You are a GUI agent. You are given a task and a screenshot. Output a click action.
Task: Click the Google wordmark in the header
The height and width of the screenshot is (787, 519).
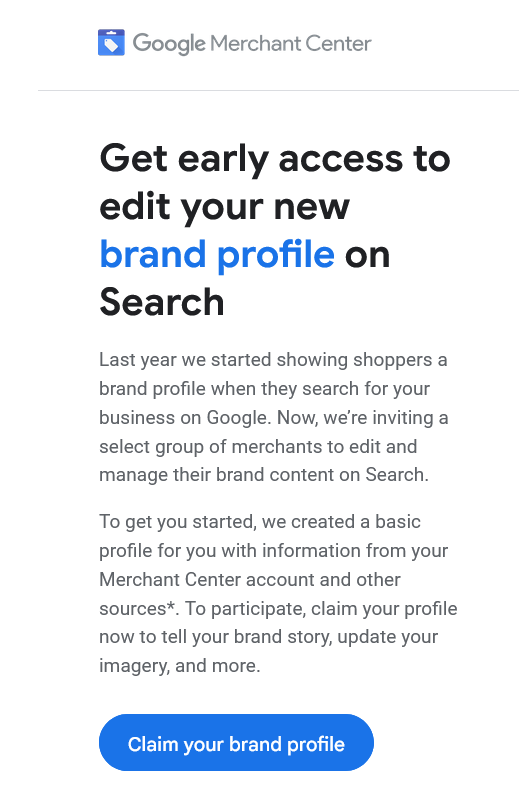click(x=169, y=44)
